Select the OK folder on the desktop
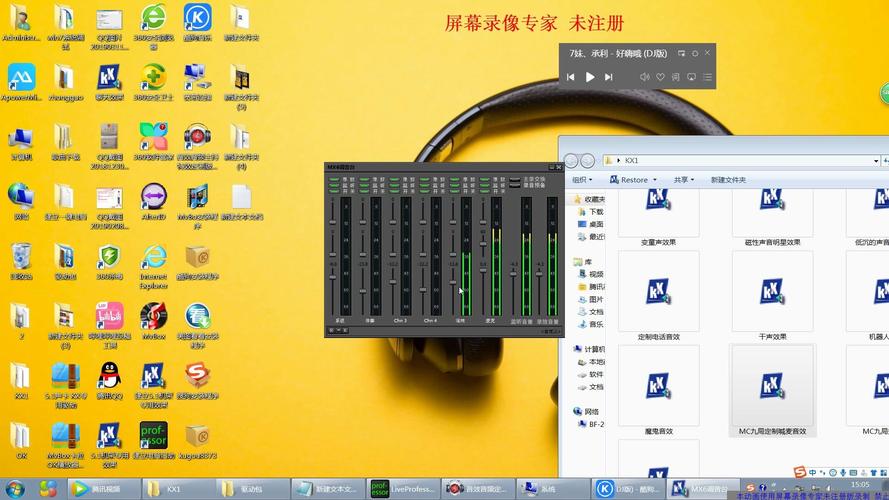Screen dimensions: 889x500 coord(21,440)
